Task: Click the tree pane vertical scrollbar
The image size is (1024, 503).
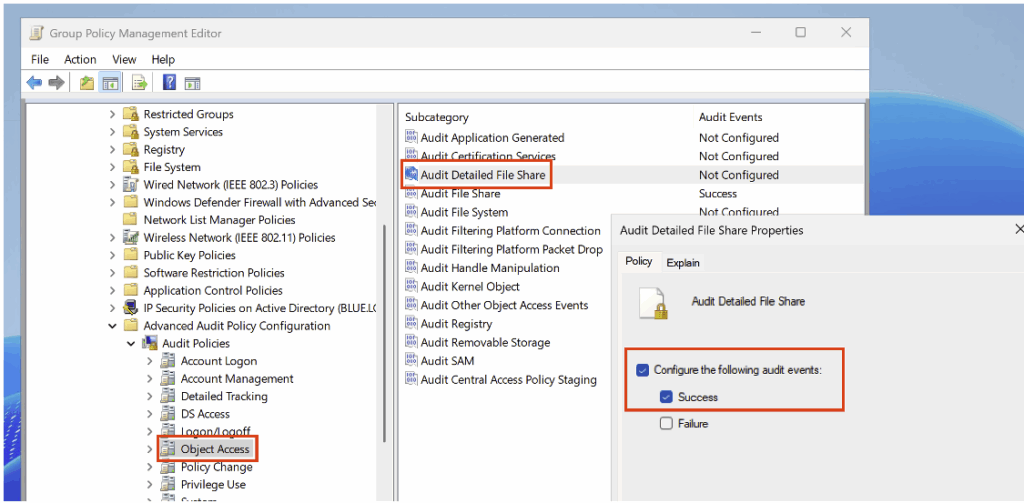Action: point(386,330)
